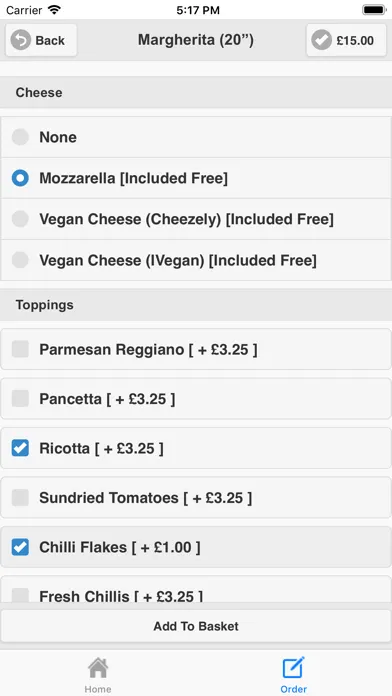Tap the Margherita (20") title

196,40
